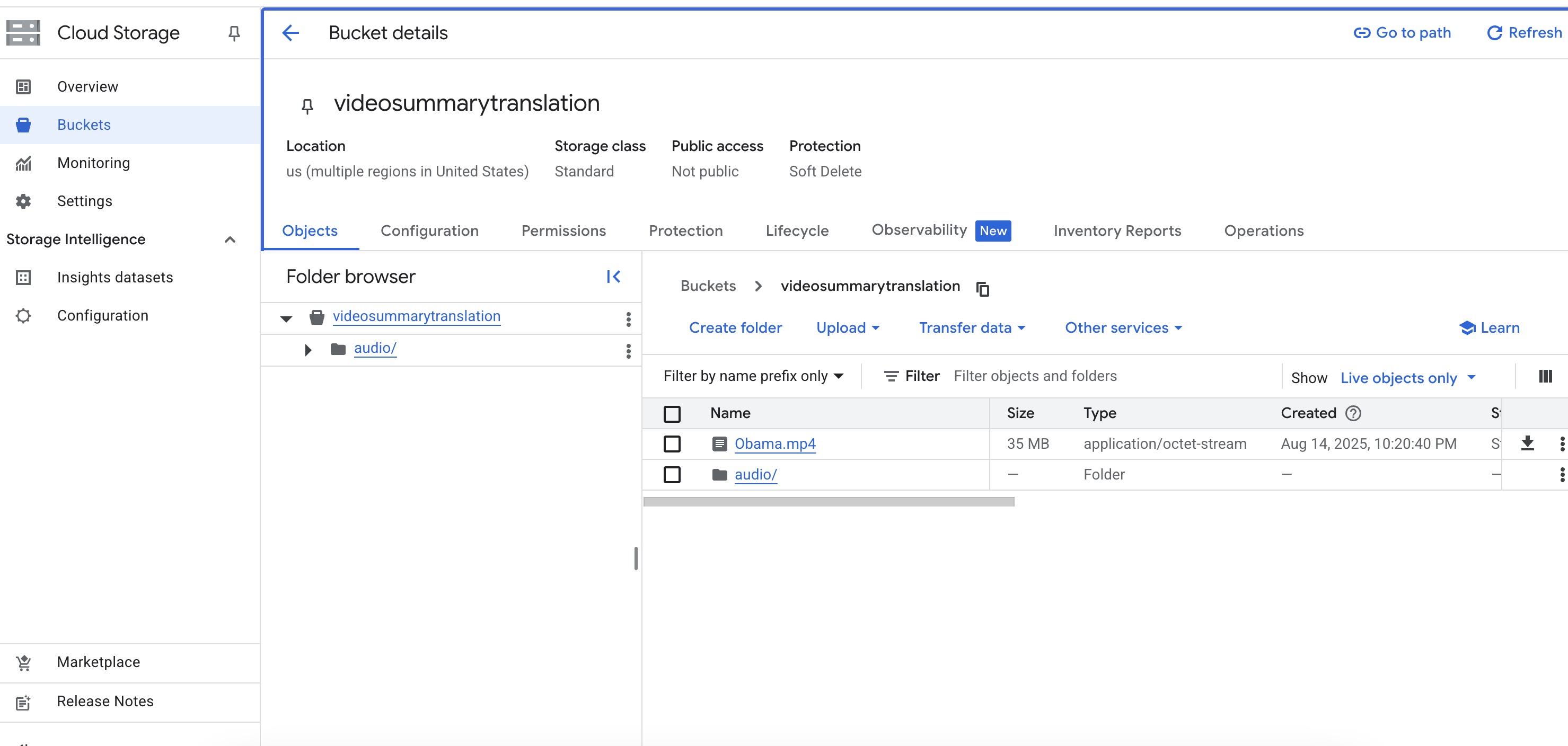Open more actions for audio/ in Folder browser
The height and width of the screenshot is (746, 1568).
point(628,351)
